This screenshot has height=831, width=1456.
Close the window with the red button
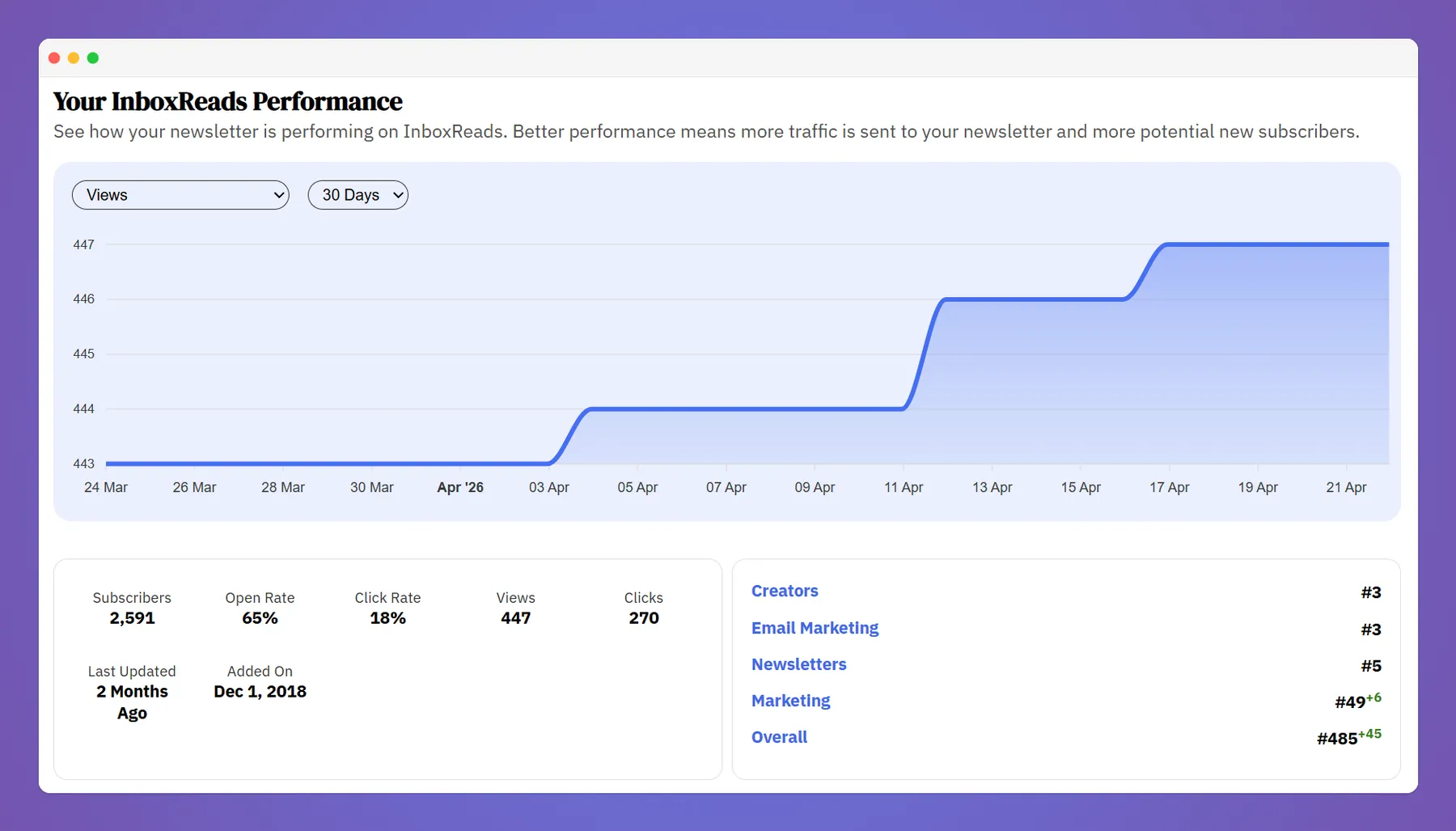(x=54, y=58)
